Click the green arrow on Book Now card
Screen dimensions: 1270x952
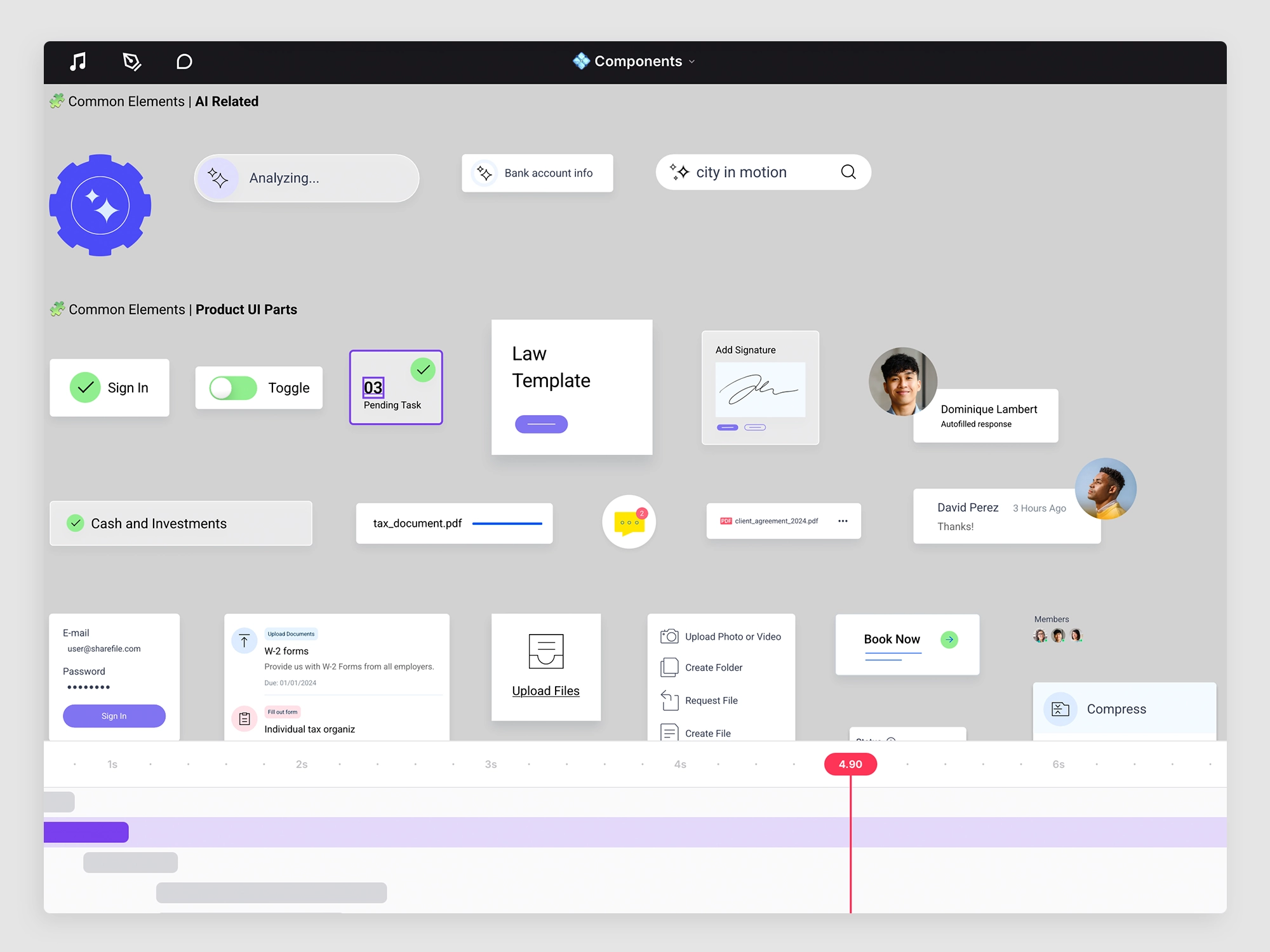point(949,639)
